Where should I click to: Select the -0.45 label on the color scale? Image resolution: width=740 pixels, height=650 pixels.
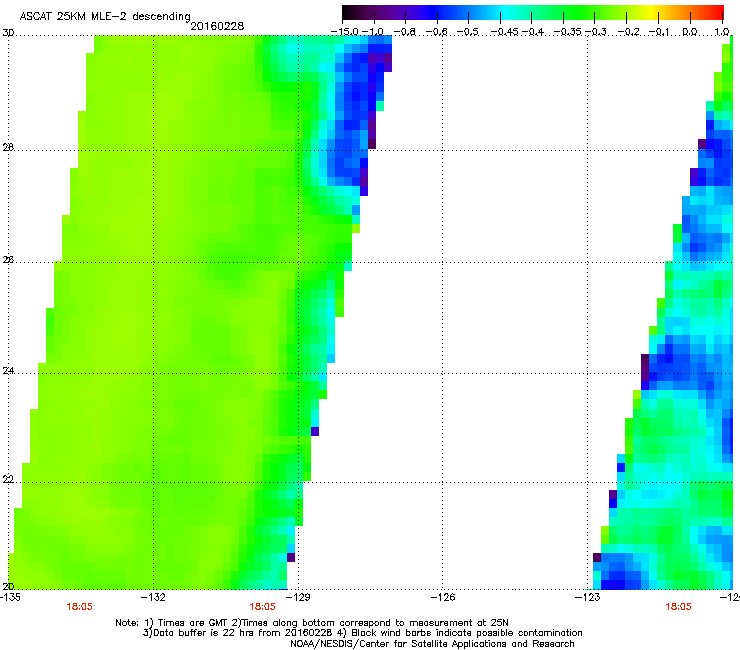click(504, 32)
